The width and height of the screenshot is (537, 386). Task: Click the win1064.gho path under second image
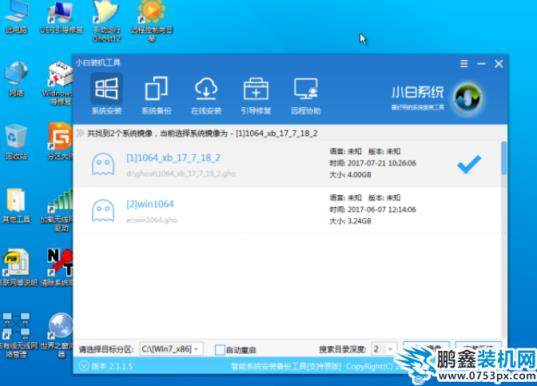coord(152,220)
